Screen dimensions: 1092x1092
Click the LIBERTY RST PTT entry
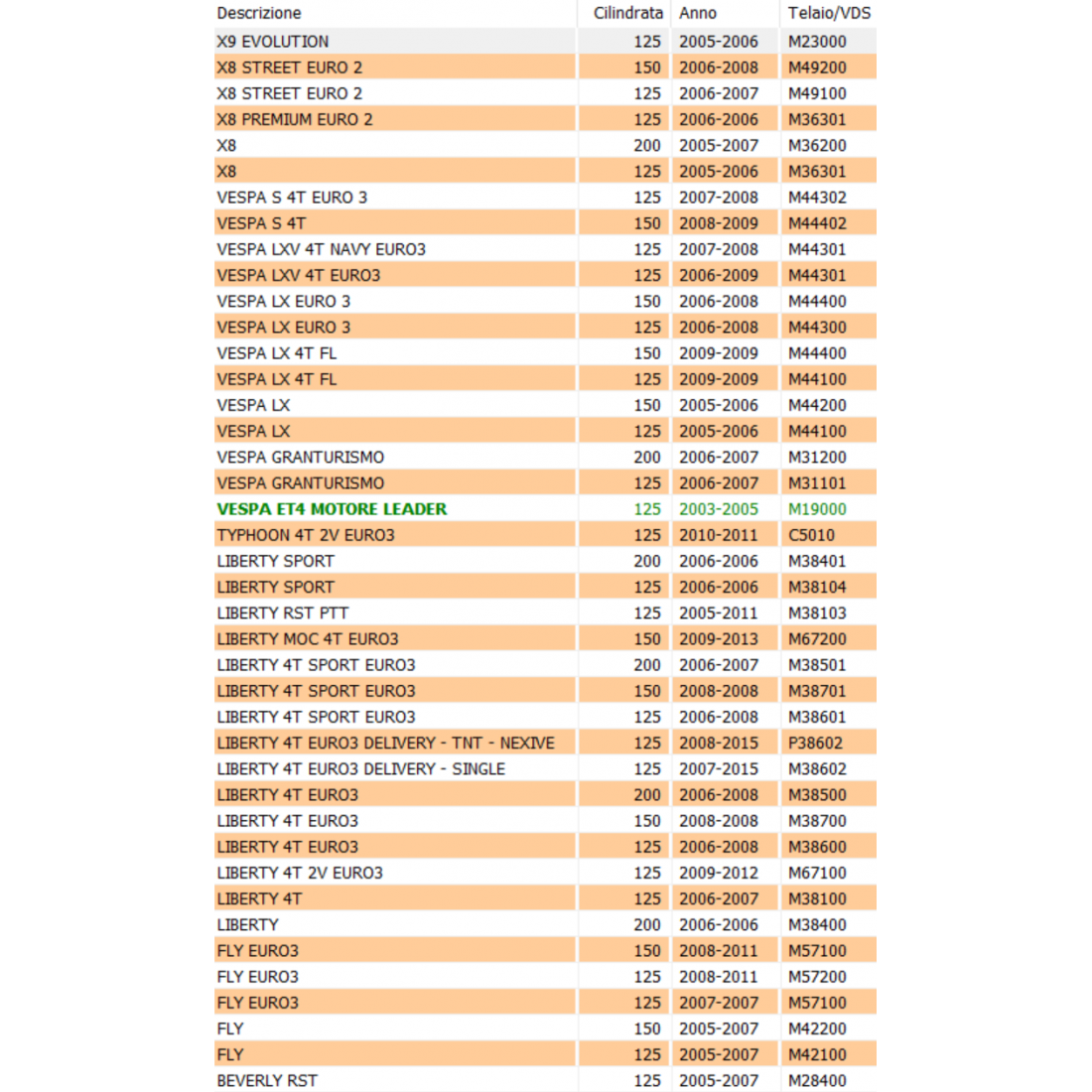pos(283,614)
